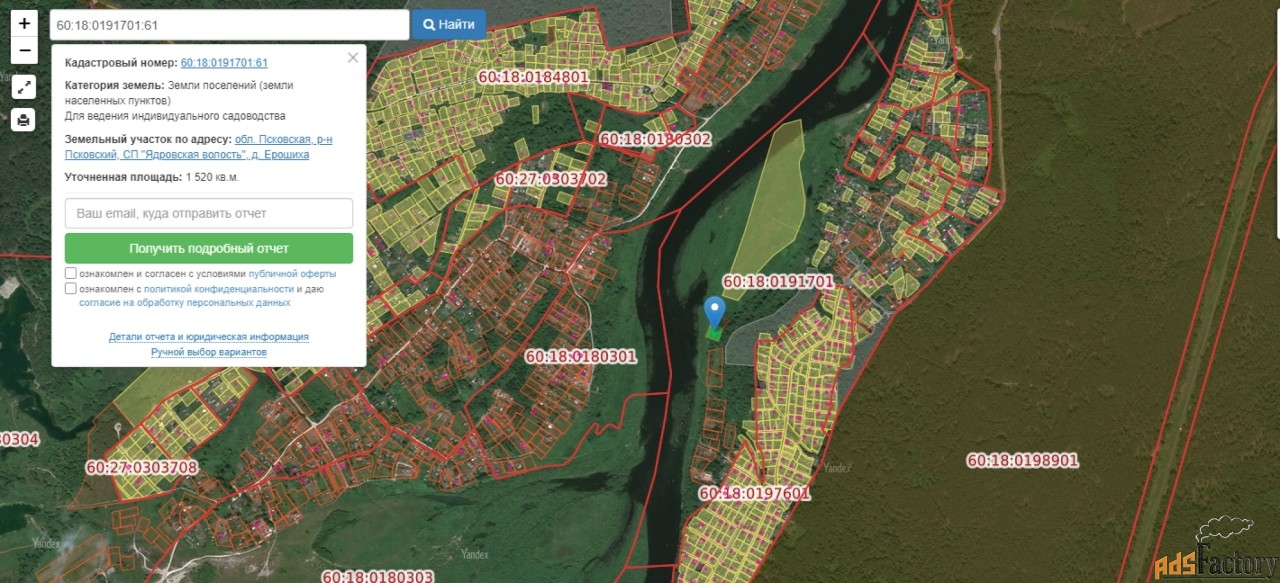Open personal data processing consent link
The image size is (1280, 583).
tap(185, 302)
